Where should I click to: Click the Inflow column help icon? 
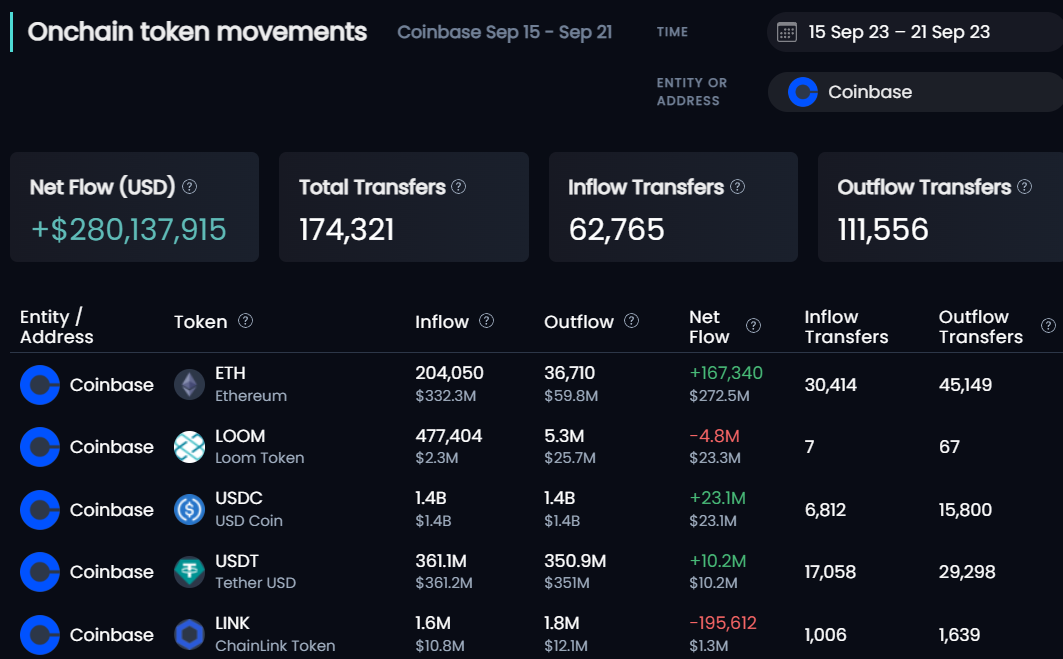[x=487, y=321]
